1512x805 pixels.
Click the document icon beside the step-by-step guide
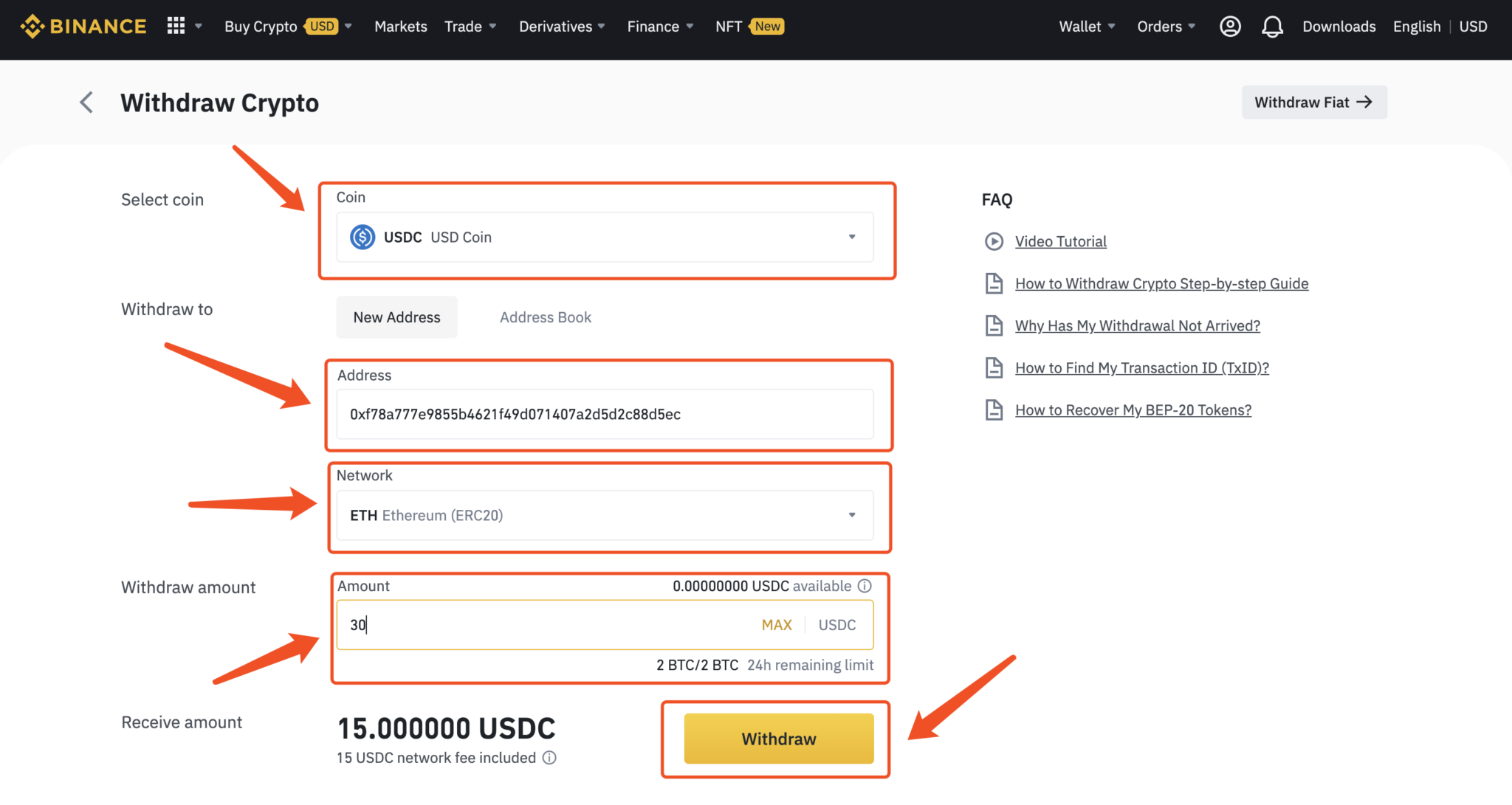pos(994,283)
